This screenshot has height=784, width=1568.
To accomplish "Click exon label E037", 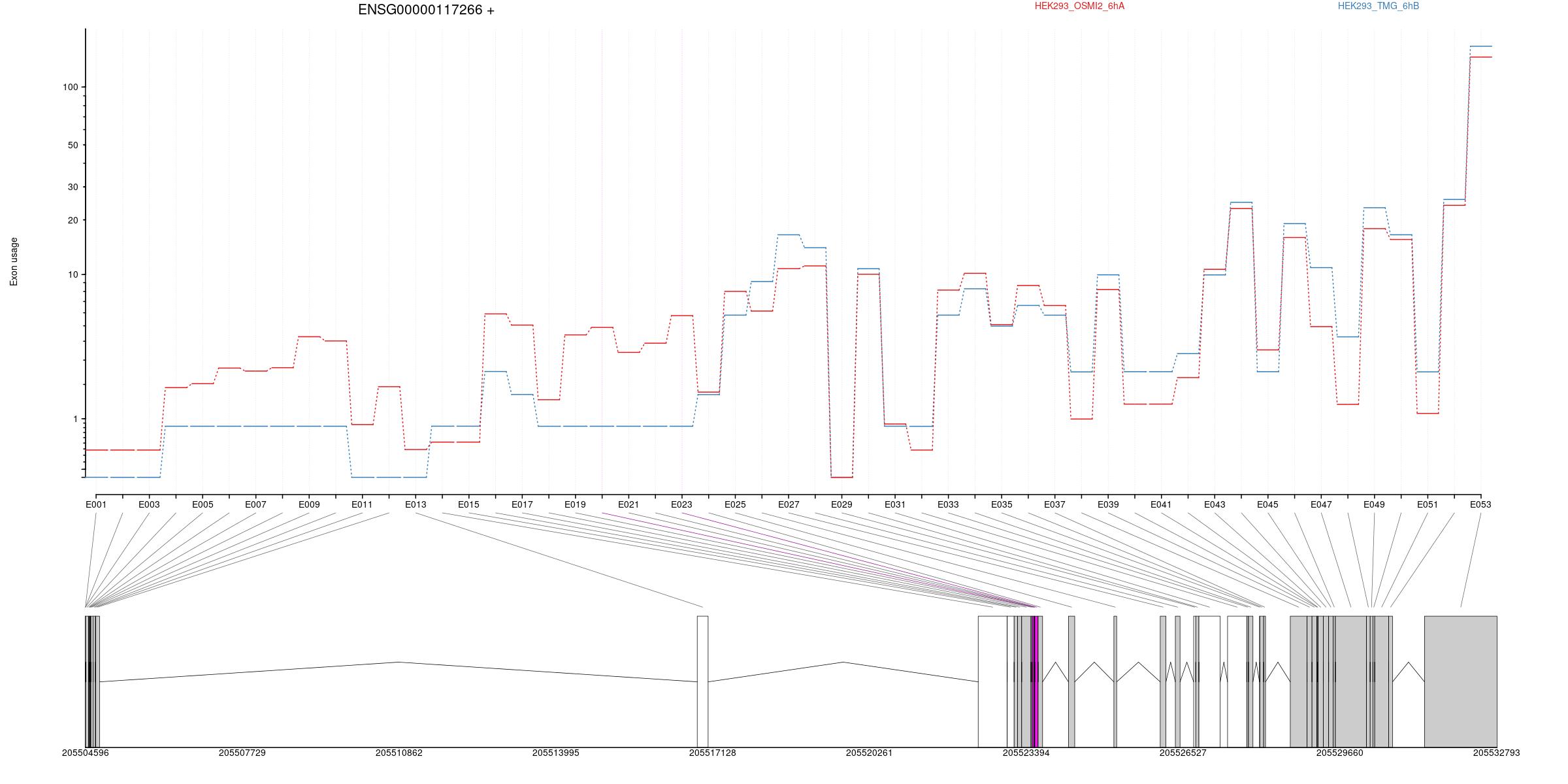I will 1054,504.
